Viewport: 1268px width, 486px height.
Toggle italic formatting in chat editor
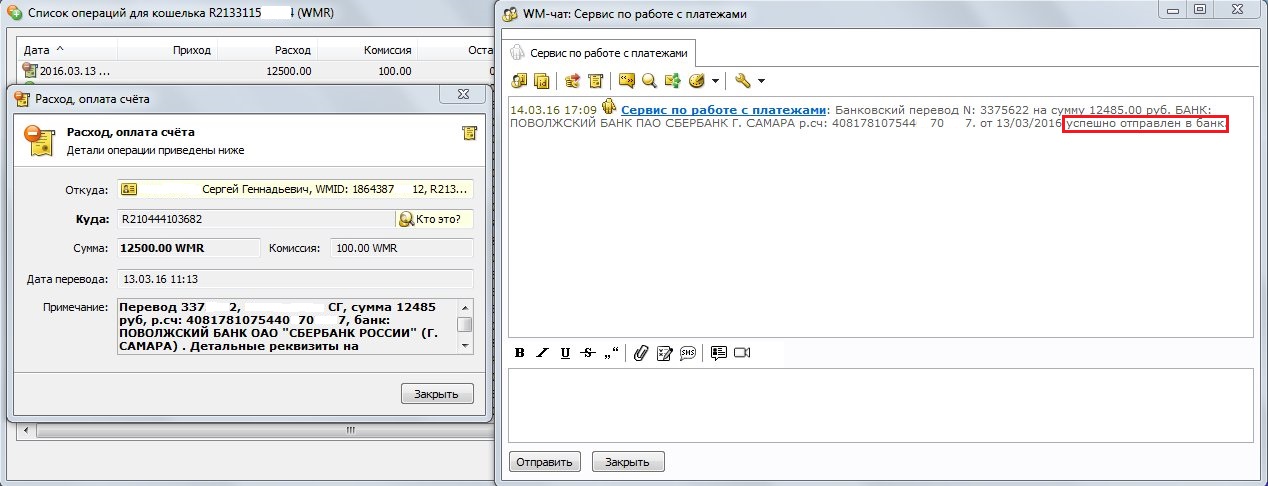tap(542, 352)
